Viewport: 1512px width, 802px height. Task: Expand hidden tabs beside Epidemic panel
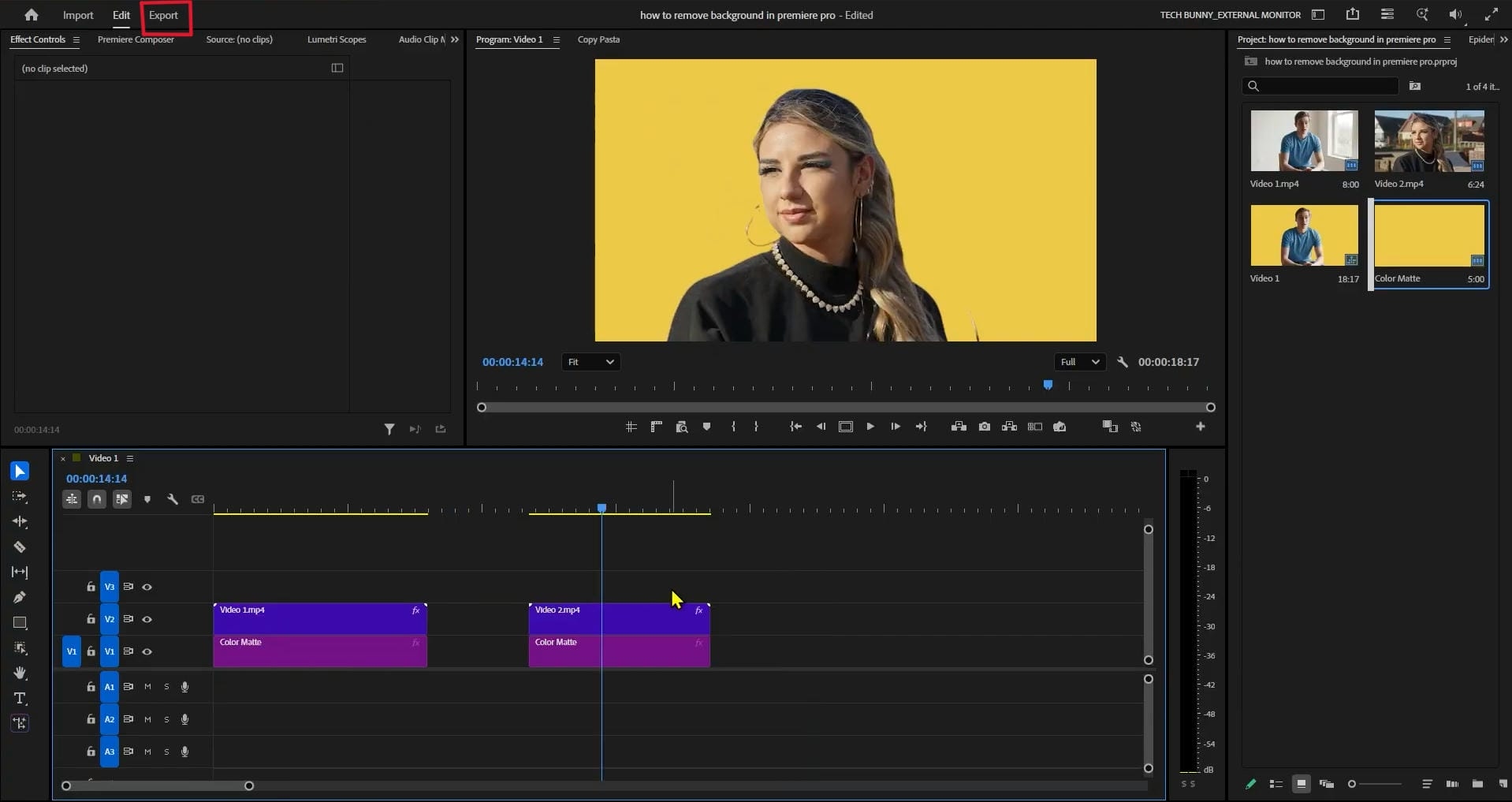point(1504,39)
